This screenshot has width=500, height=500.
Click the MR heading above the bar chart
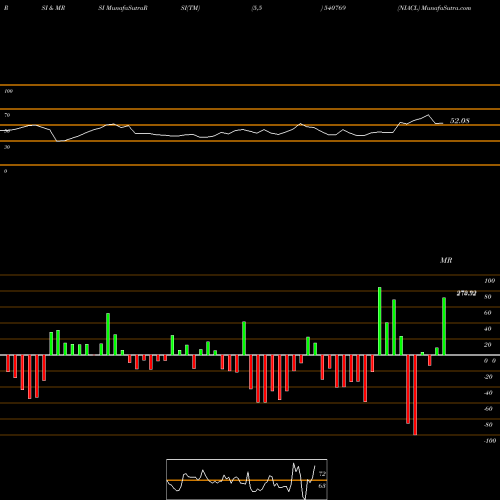446,260
